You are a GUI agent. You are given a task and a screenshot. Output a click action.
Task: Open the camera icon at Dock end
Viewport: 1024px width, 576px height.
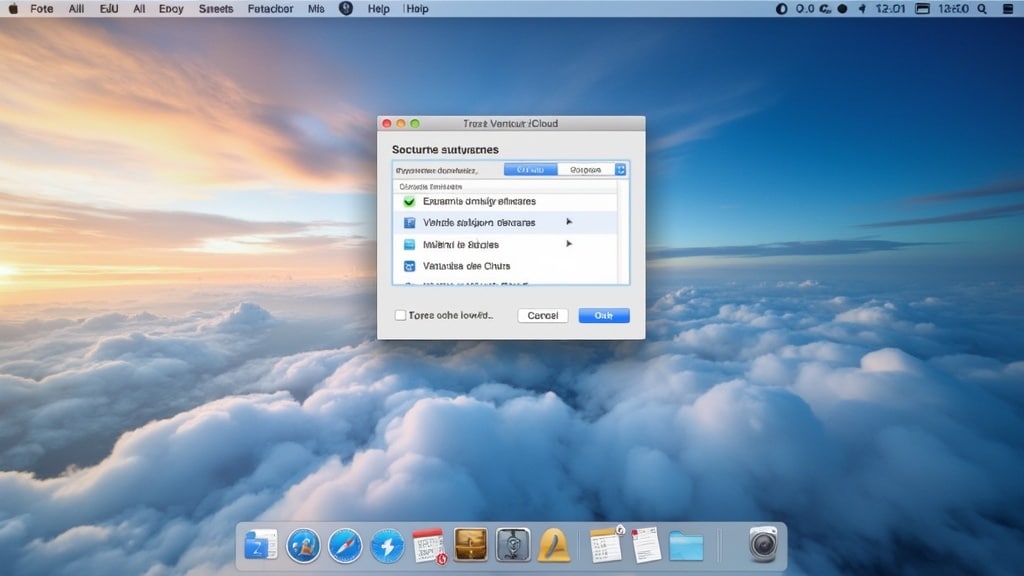tap(763, 544)
